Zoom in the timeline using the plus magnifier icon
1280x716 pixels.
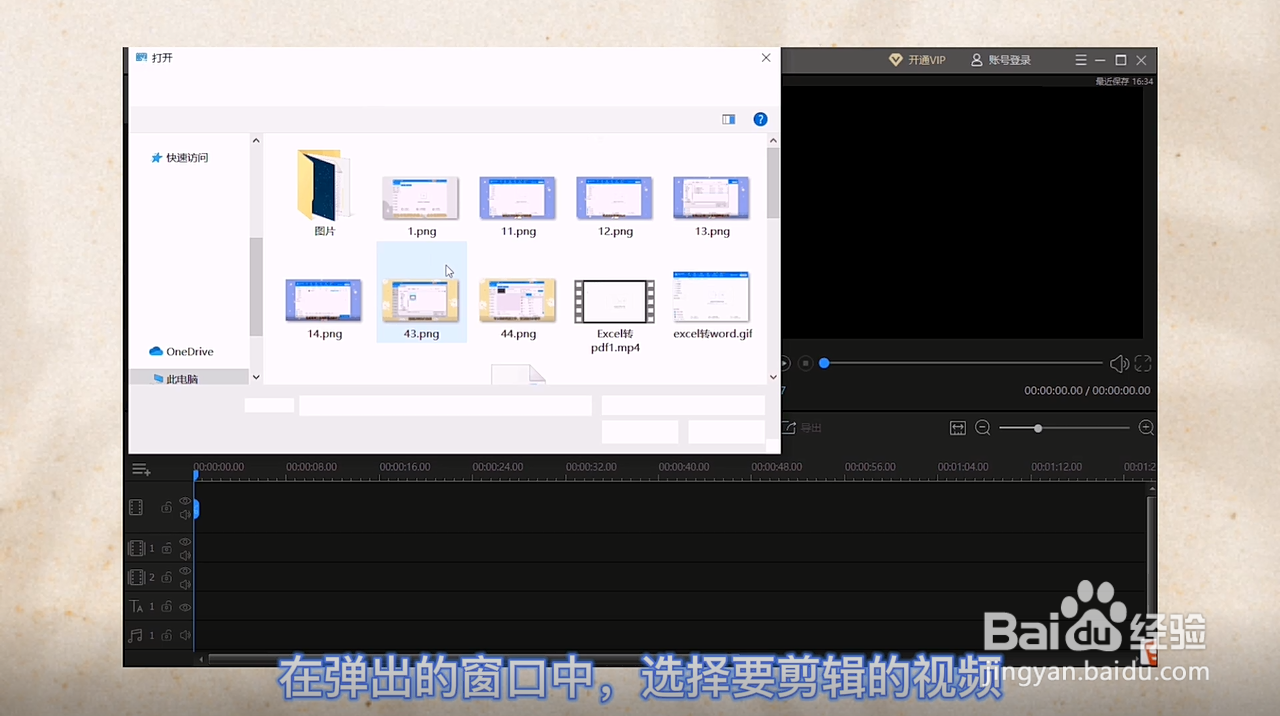click(x=1146, y=427)
